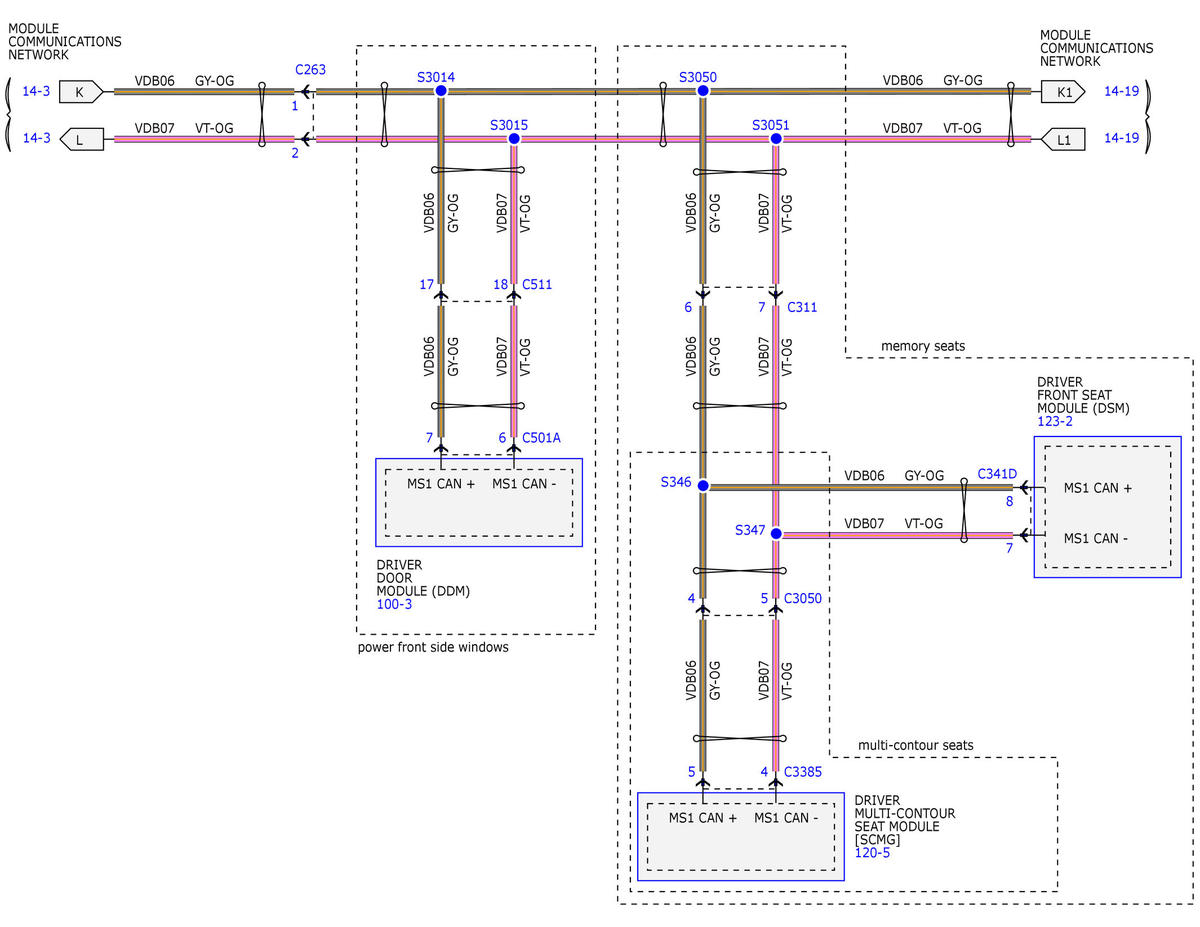Click the C341D connector label
The width and height of the screenshot is (1200, 927).
(997, 474)
